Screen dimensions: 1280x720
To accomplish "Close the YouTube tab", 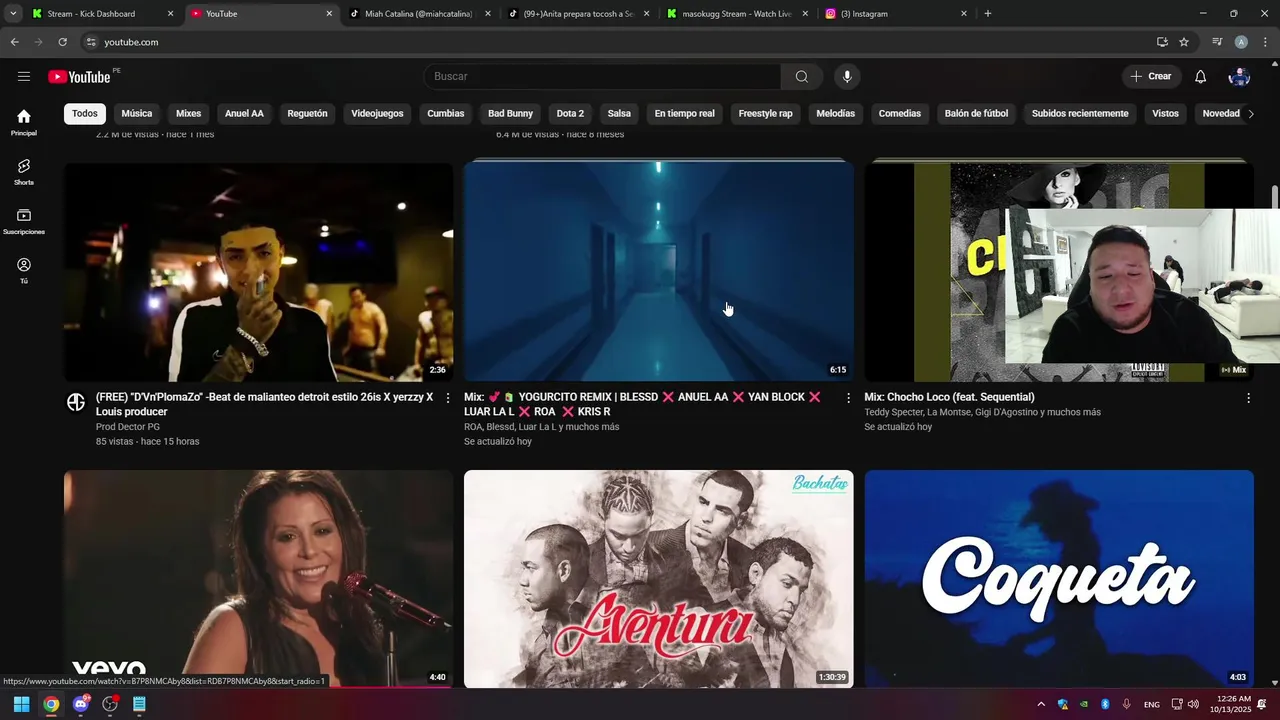I will [329, 14].
